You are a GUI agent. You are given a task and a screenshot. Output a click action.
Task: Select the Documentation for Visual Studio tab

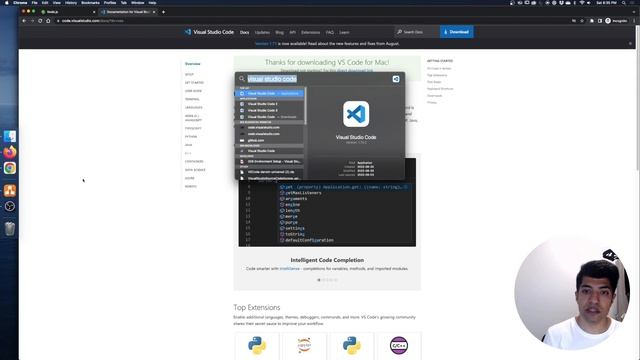click(128, 12)
